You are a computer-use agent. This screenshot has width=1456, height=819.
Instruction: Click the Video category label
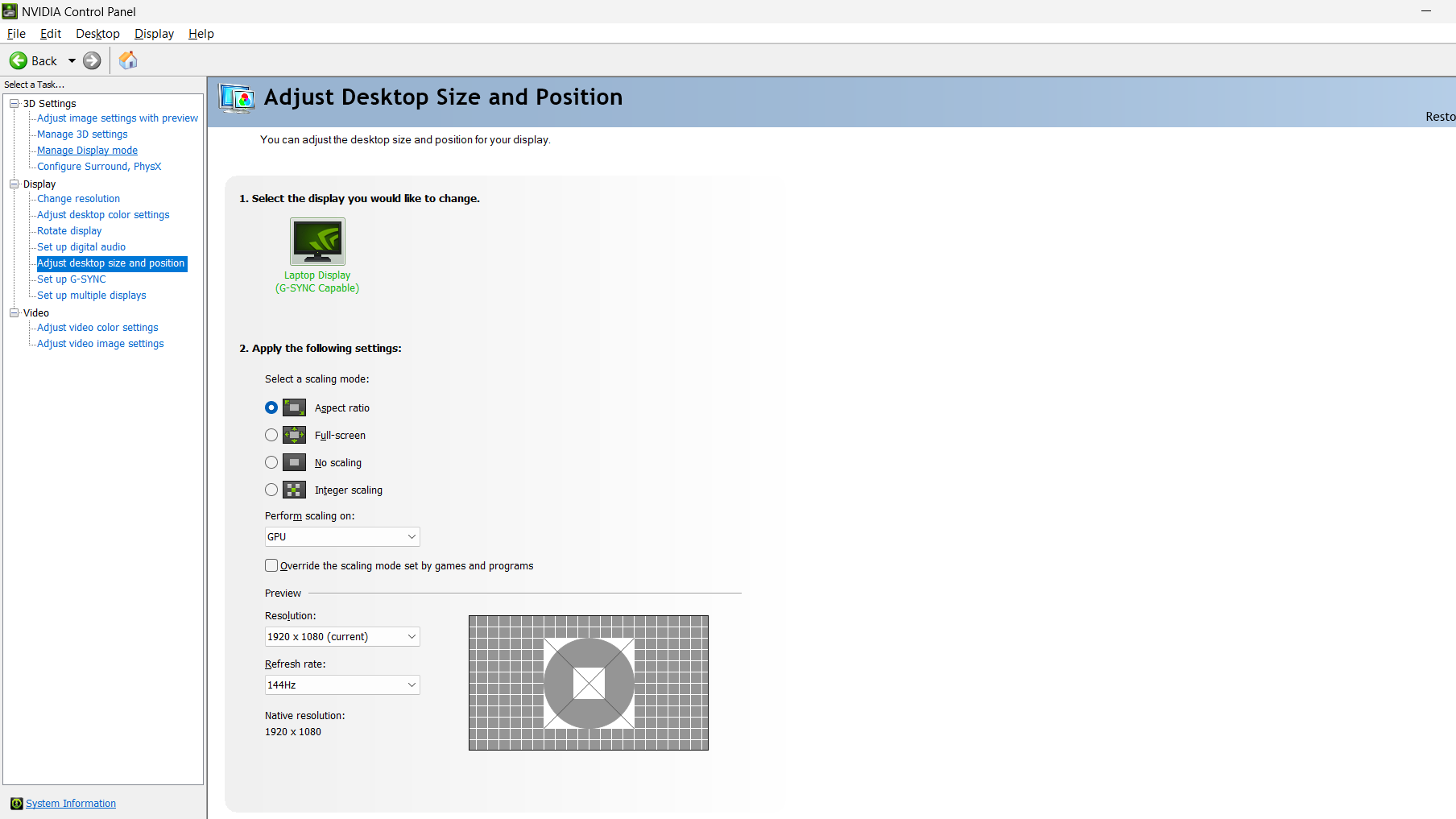tap(36, 313)
